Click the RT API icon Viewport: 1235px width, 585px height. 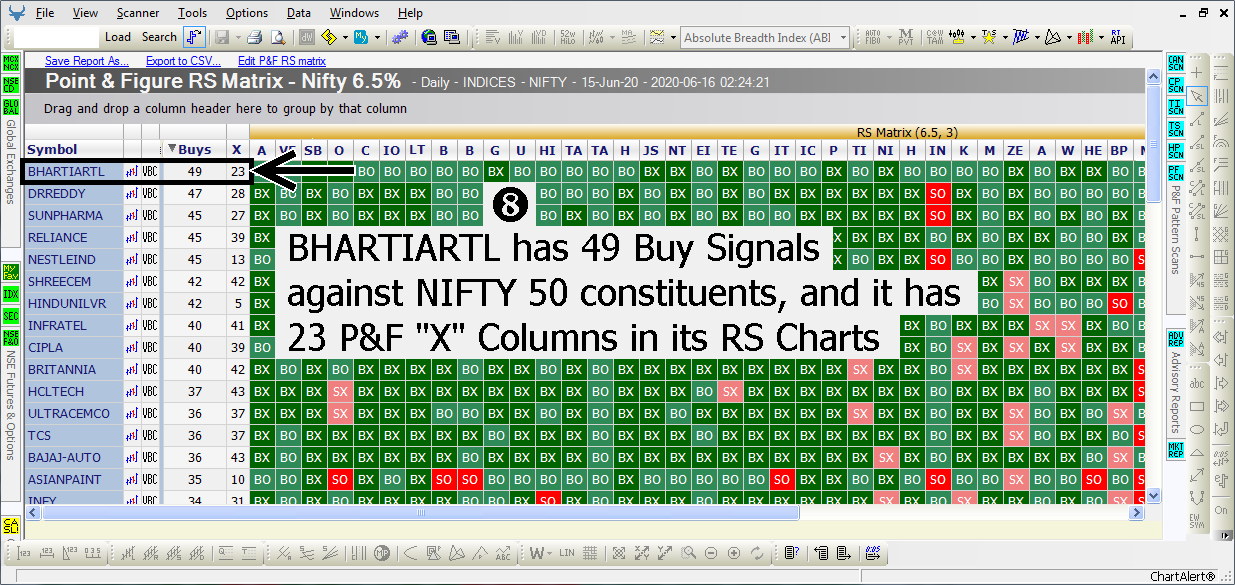point(1117,37)
